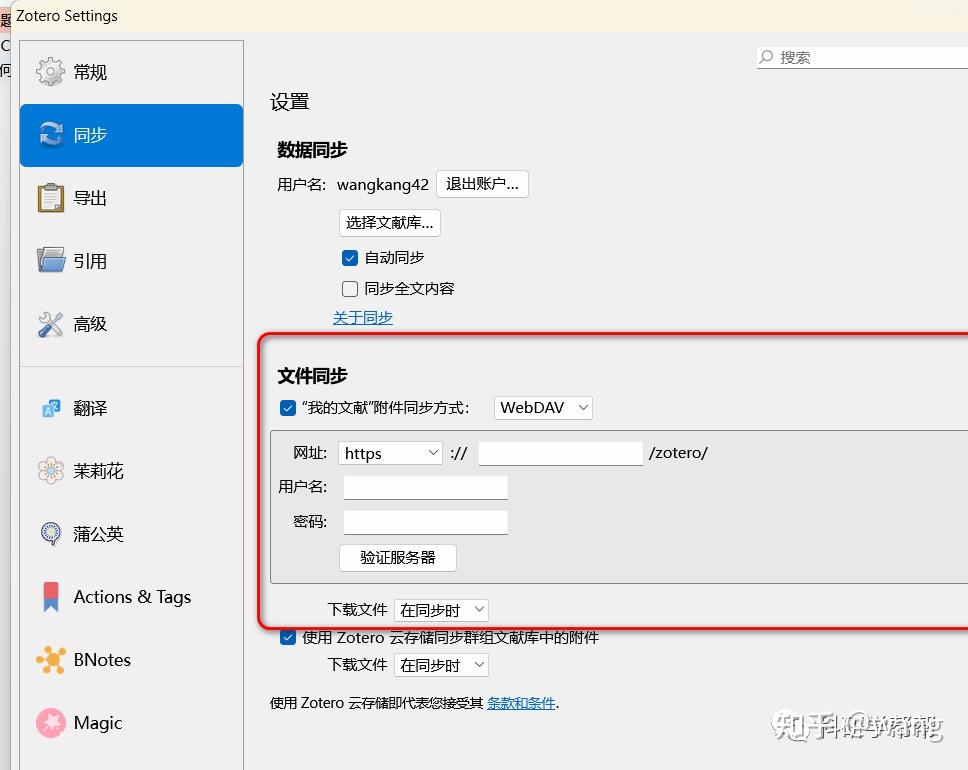968x770 pixels.
Task: Open the https protocol dropdown
Action: (x=390, y=453)
